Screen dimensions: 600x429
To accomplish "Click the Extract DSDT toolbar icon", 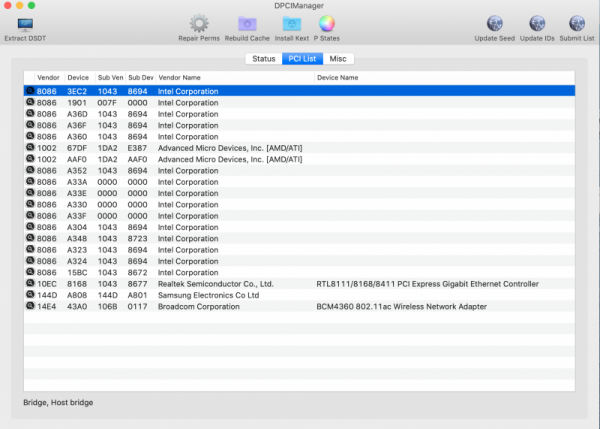I will tap(24, 23).
